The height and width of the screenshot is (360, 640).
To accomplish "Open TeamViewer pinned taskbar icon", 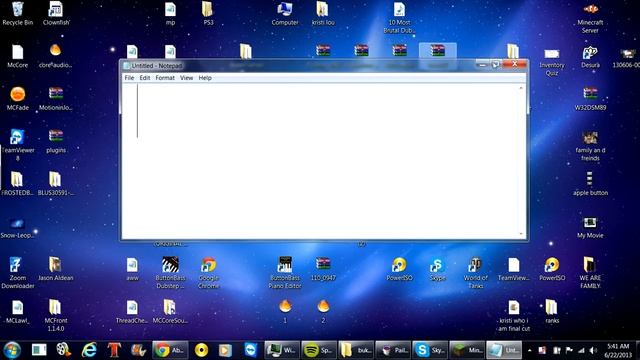I will click(x=250, y=350).
